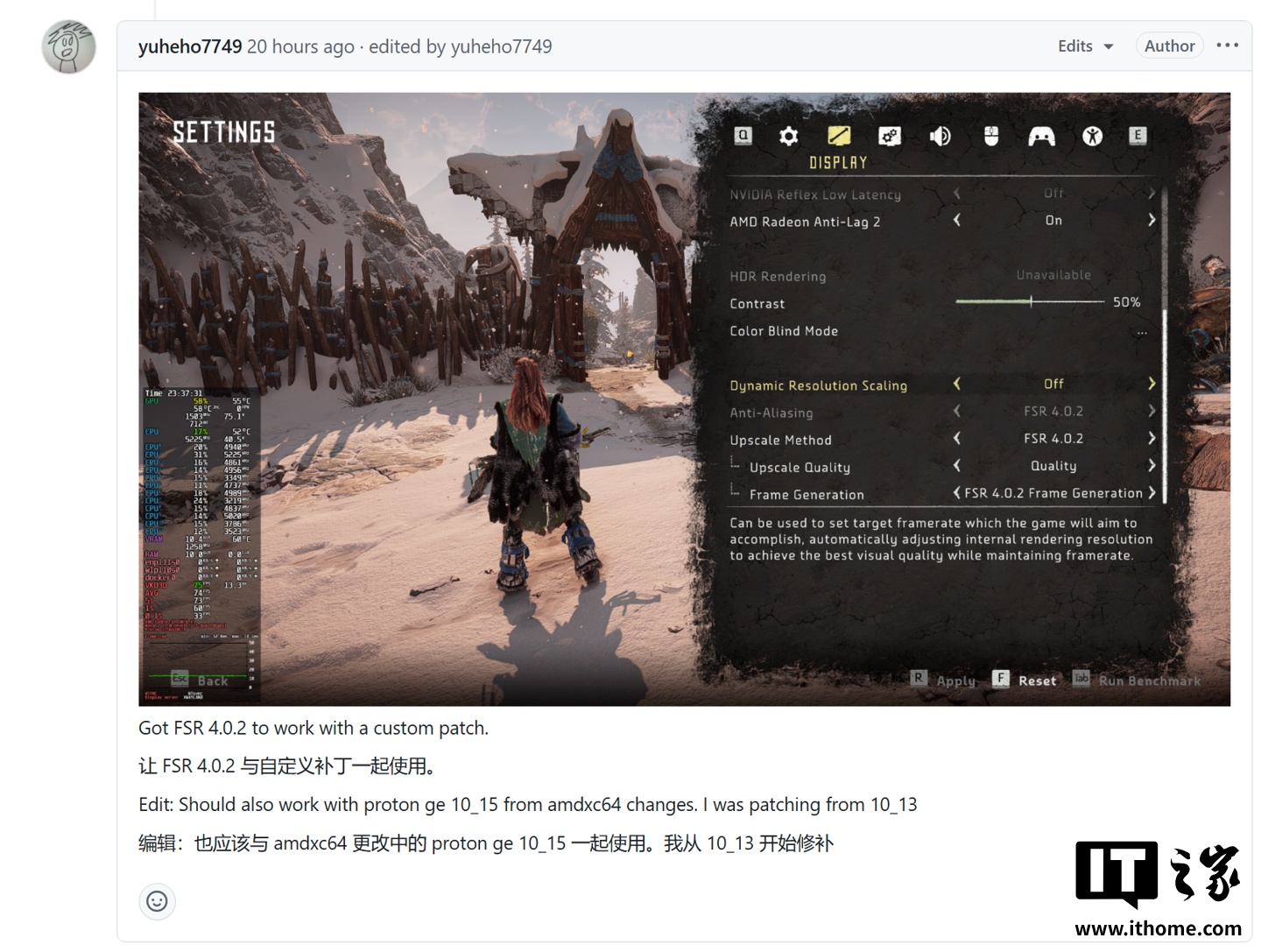The image size is (1261, 952).
Task: Click the 'SETTINGS' title in screenshot
Action: pyautogui.click(x=224, y=132)
